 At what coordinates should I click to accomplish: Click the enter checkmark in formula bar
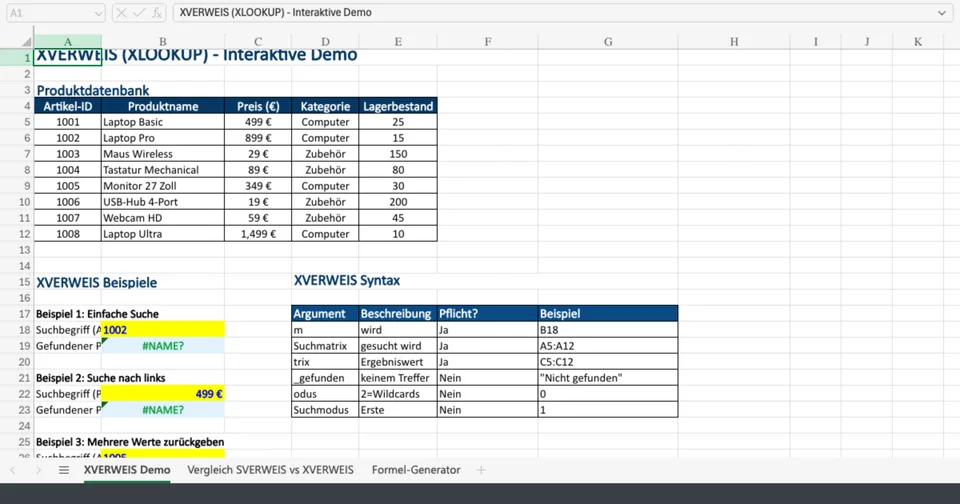(x=139, y=13)
